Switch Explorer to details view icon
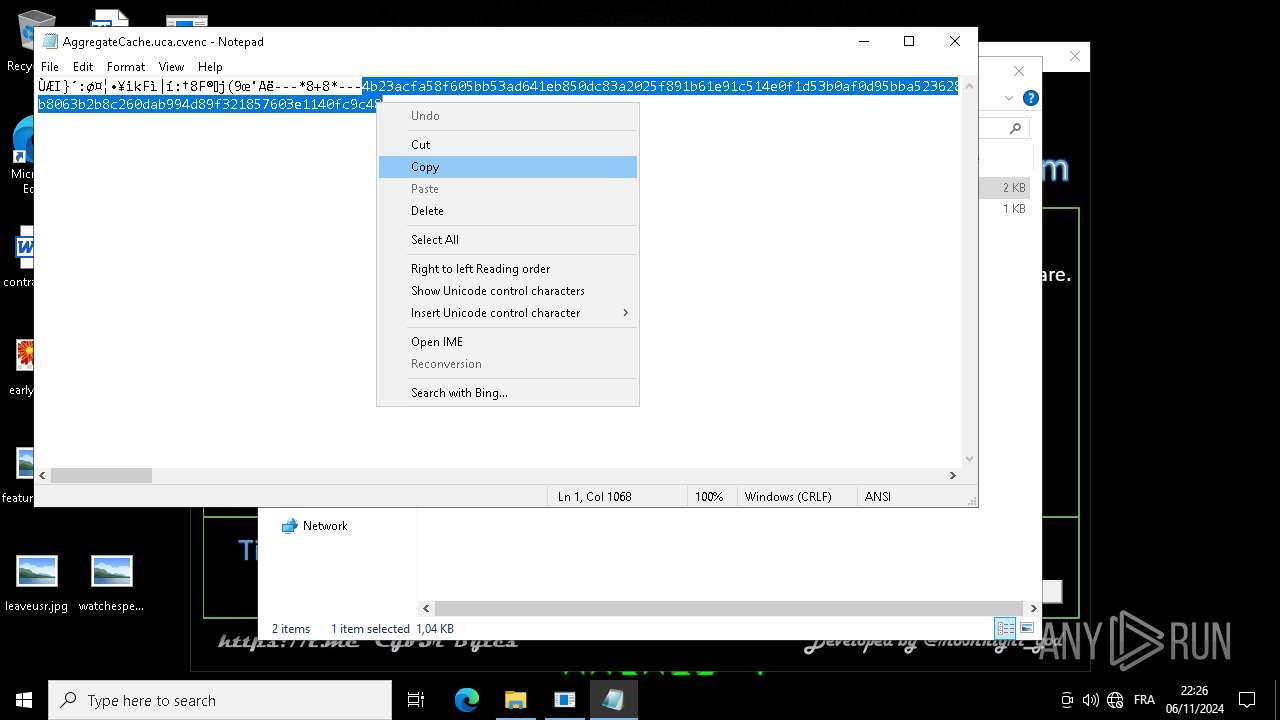The image size is (1280, 720). tap(1005, 628)
